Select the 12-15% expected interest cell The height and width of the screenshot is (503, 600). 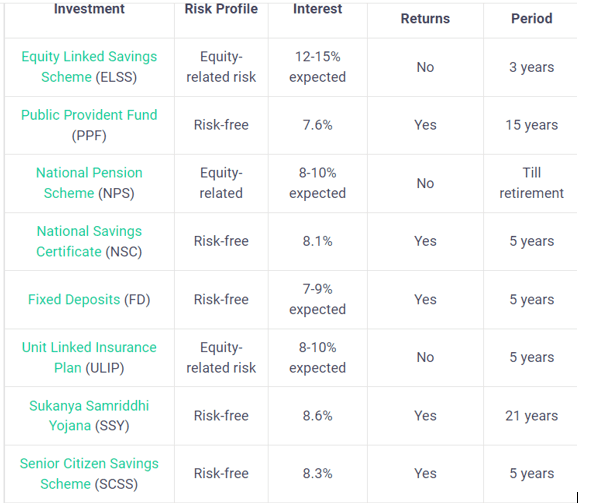point(318,67)
